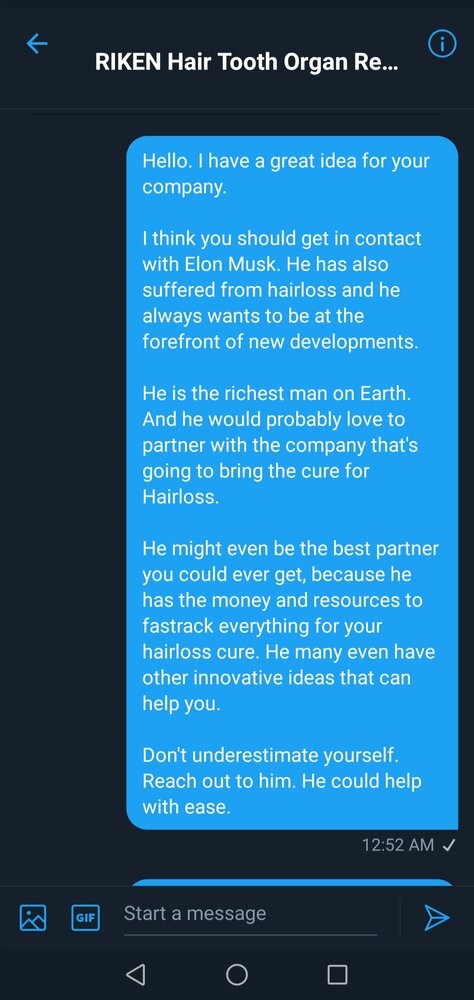
Task: Tap the line 'forefront of new developments'
Action: click(x=280, y=341)
